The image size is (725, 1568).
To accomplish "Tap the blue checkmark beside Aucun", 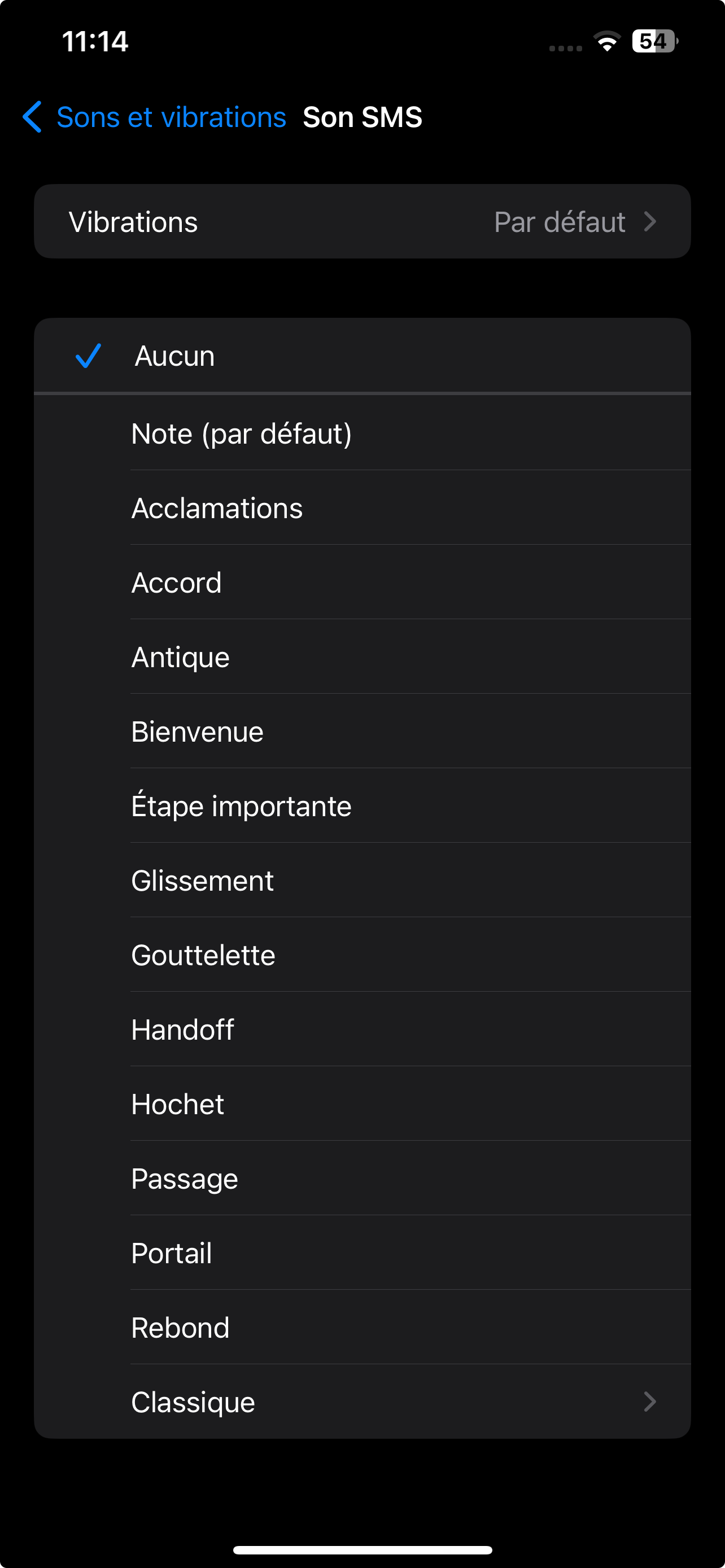I will coord(88,356).
